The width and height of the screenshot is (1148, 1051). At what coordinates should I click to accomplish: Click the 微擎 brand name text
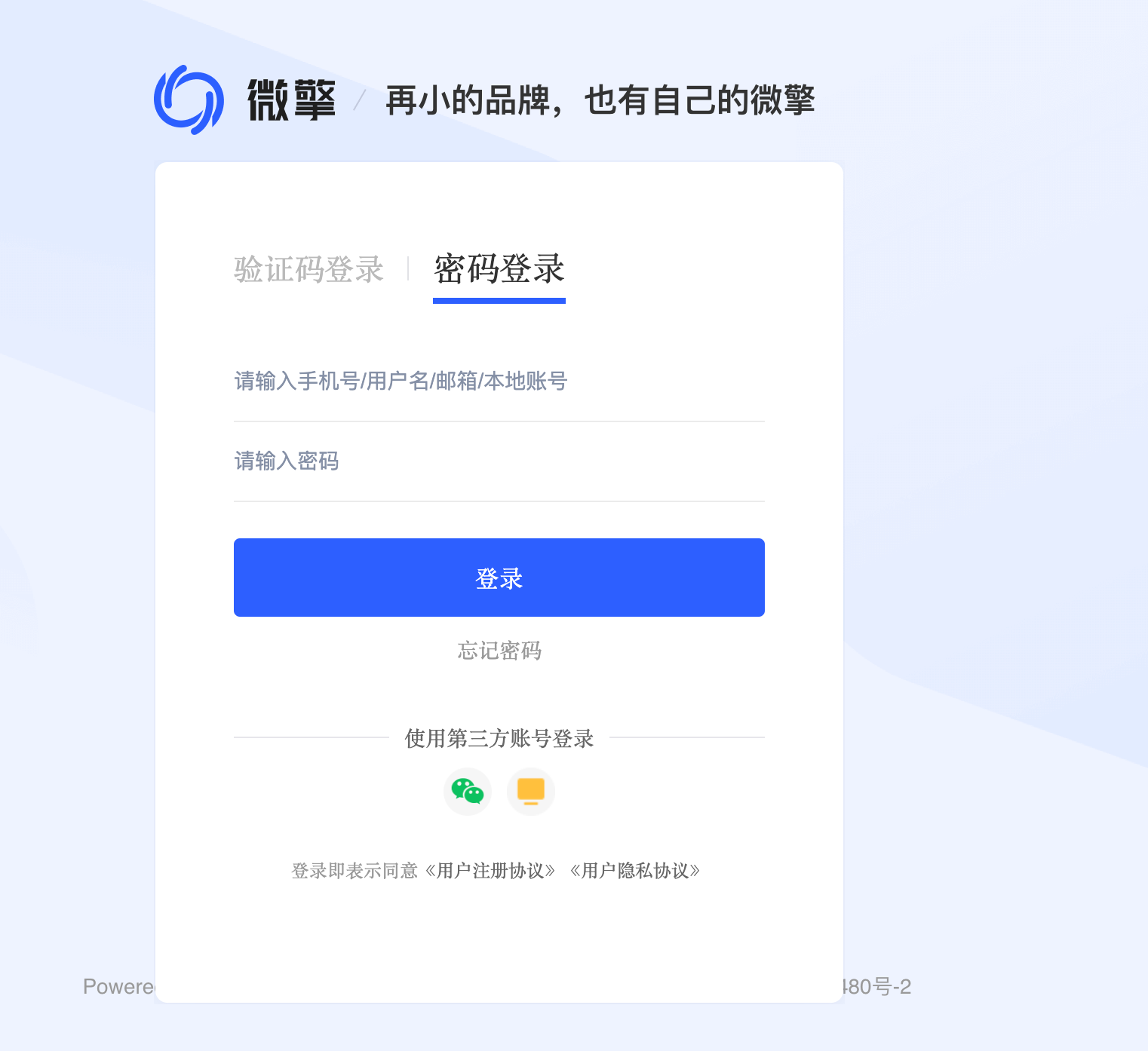[x=292, y=100]
